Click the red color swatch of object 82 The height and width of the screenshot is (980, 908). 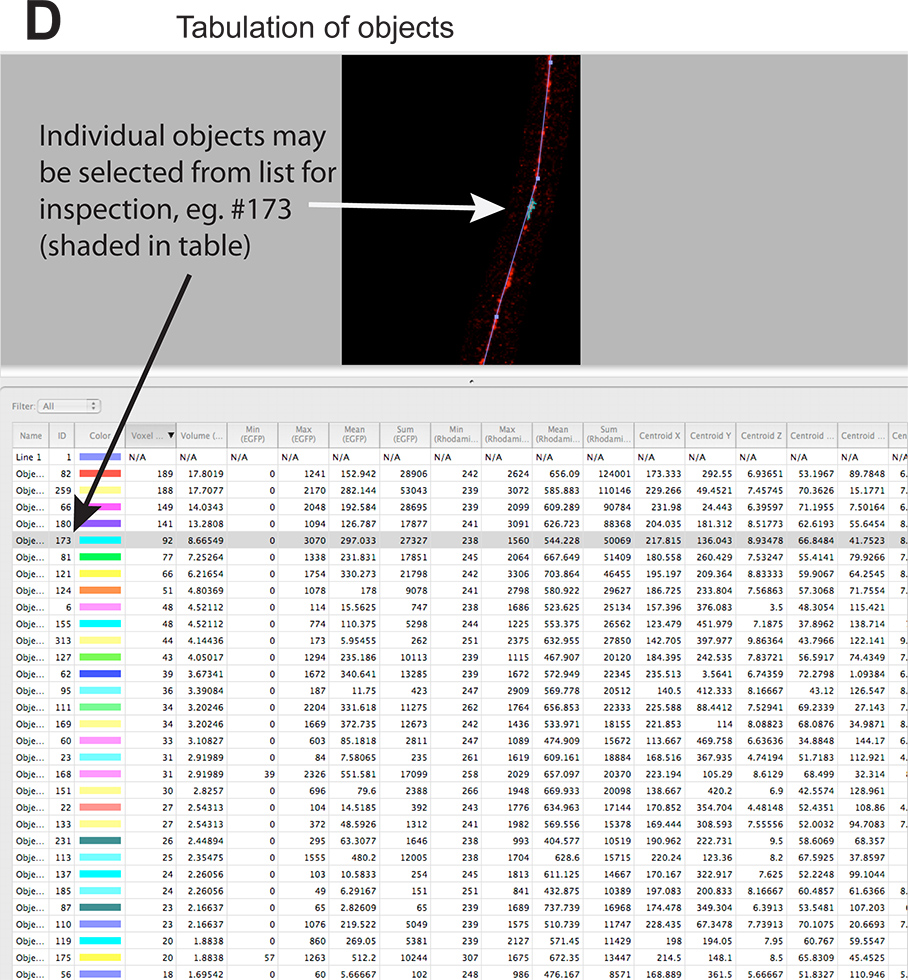(x=100, y=474)
